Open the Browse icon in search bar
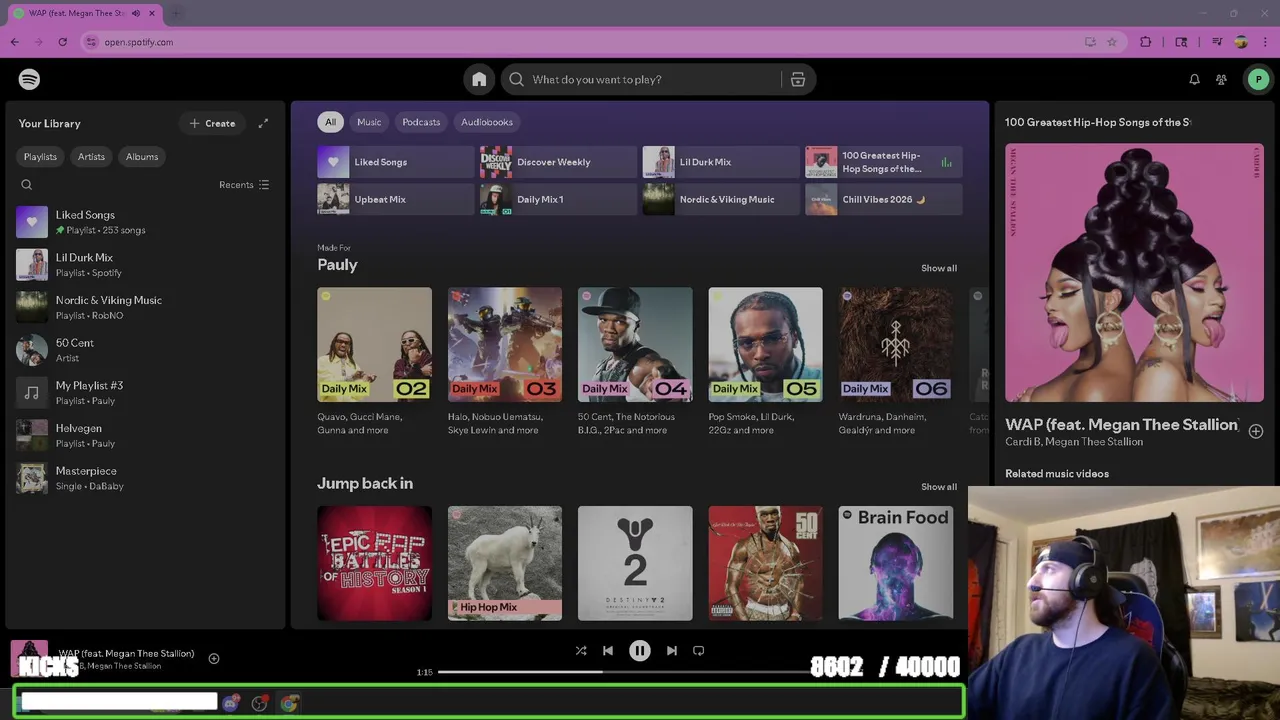 point(798,79)
